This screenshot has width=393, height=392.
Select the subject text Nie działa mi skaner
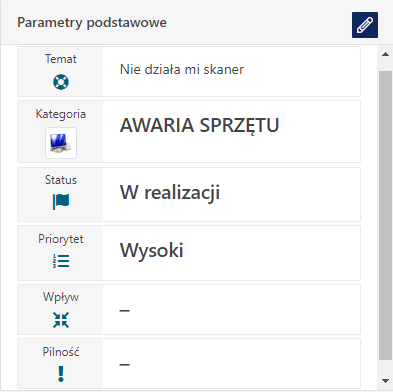(182, 69)
